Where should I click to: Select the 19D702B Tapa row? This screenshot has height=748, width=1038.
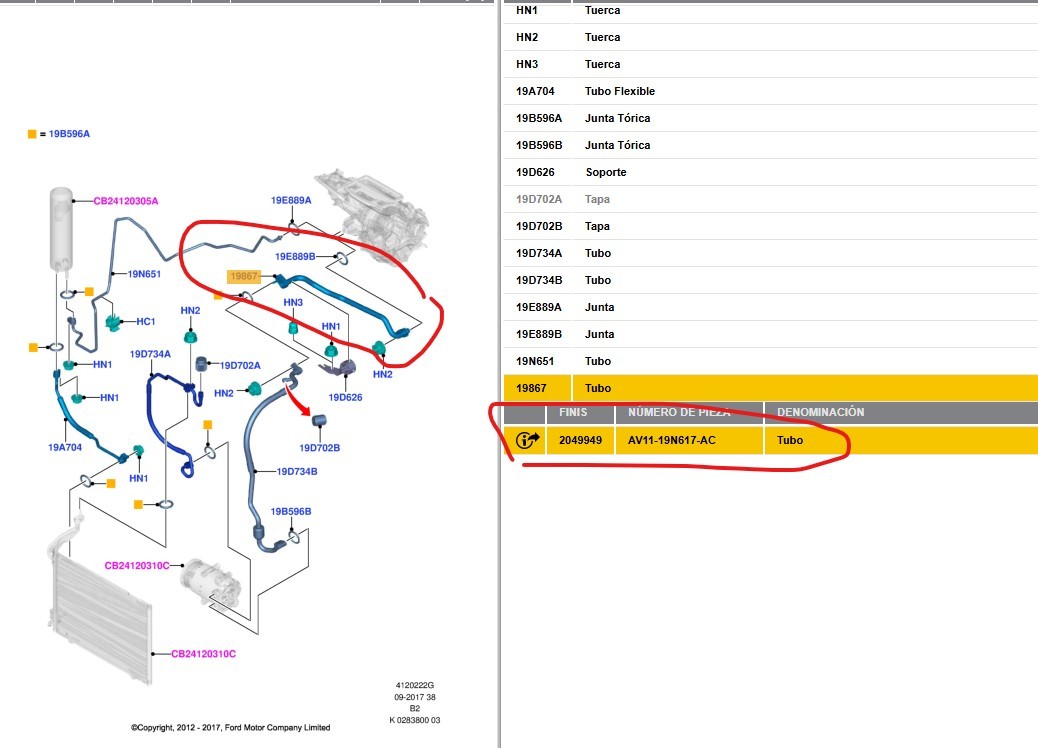point(597,226)
